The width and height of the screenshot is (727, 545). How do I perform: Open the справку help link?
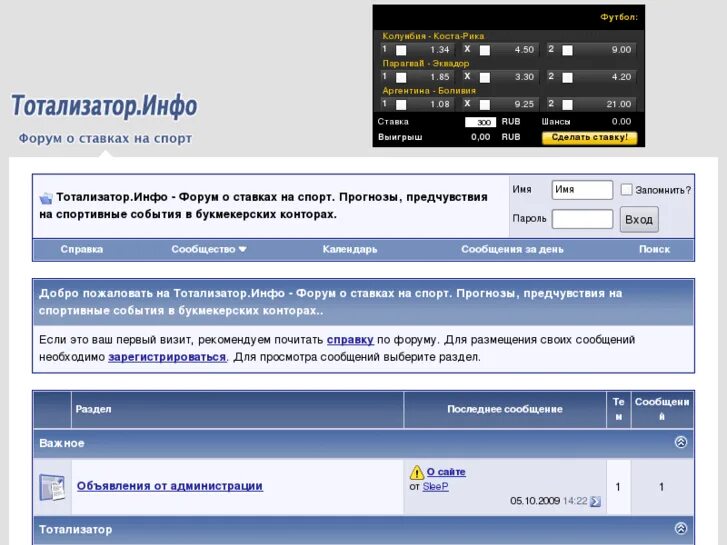click(x=350, y=340)
